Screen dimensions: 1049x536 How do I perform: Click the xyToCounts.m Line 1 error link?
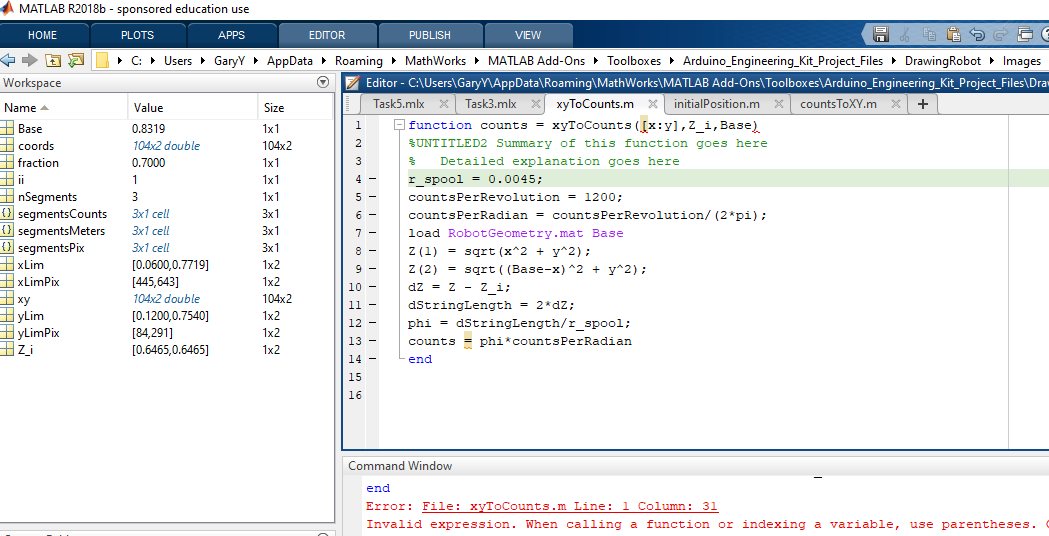coord(569,506)
